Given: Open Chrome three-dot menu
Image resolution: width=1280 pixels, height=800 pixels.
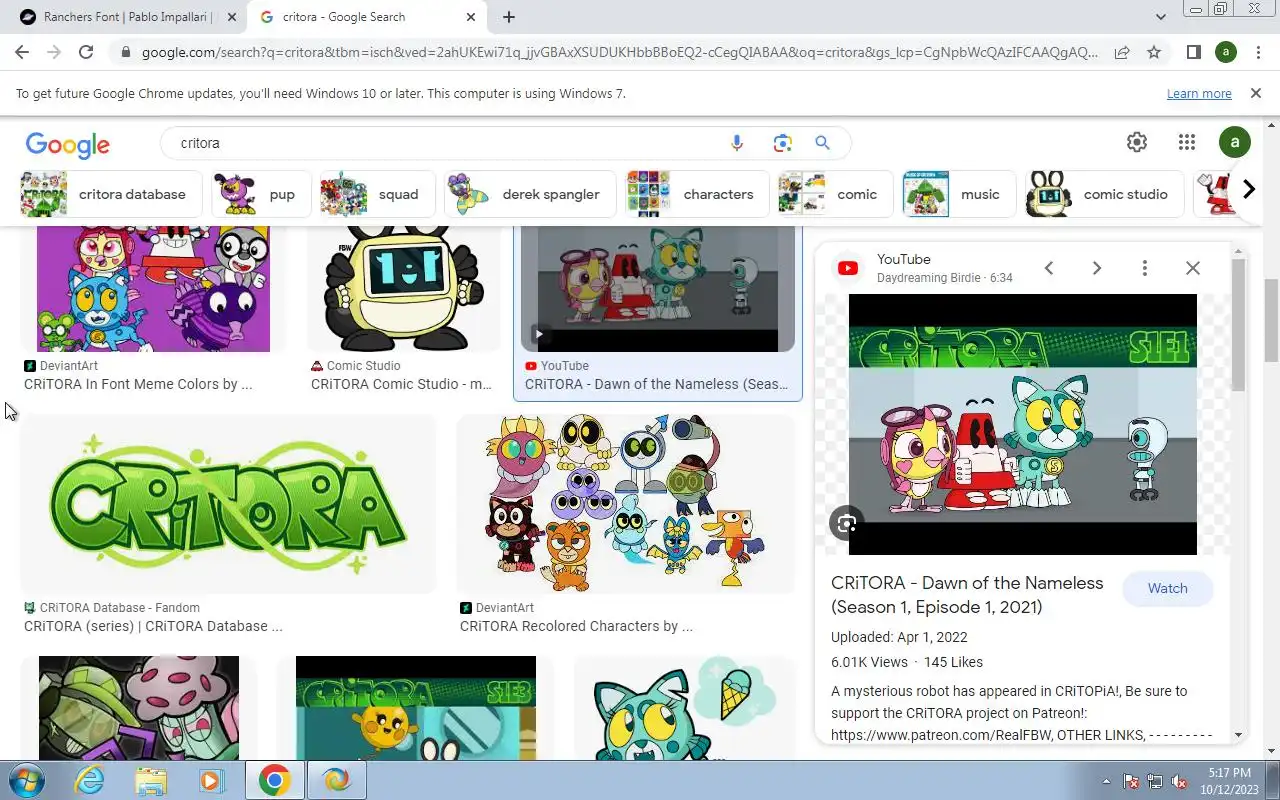Looking at the screenshot, I should pyautogui.click(x=1258, y=52).
